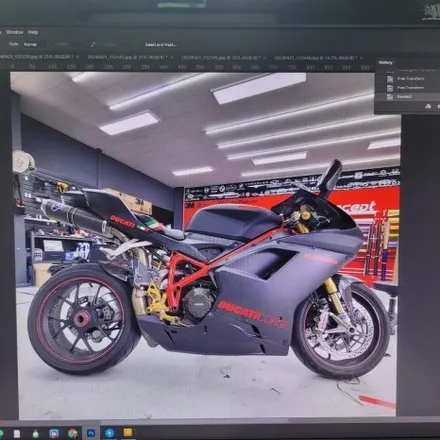440x440 pixels.
Task: Open Photoshop from the taskbar
Action: click(91, 433)
